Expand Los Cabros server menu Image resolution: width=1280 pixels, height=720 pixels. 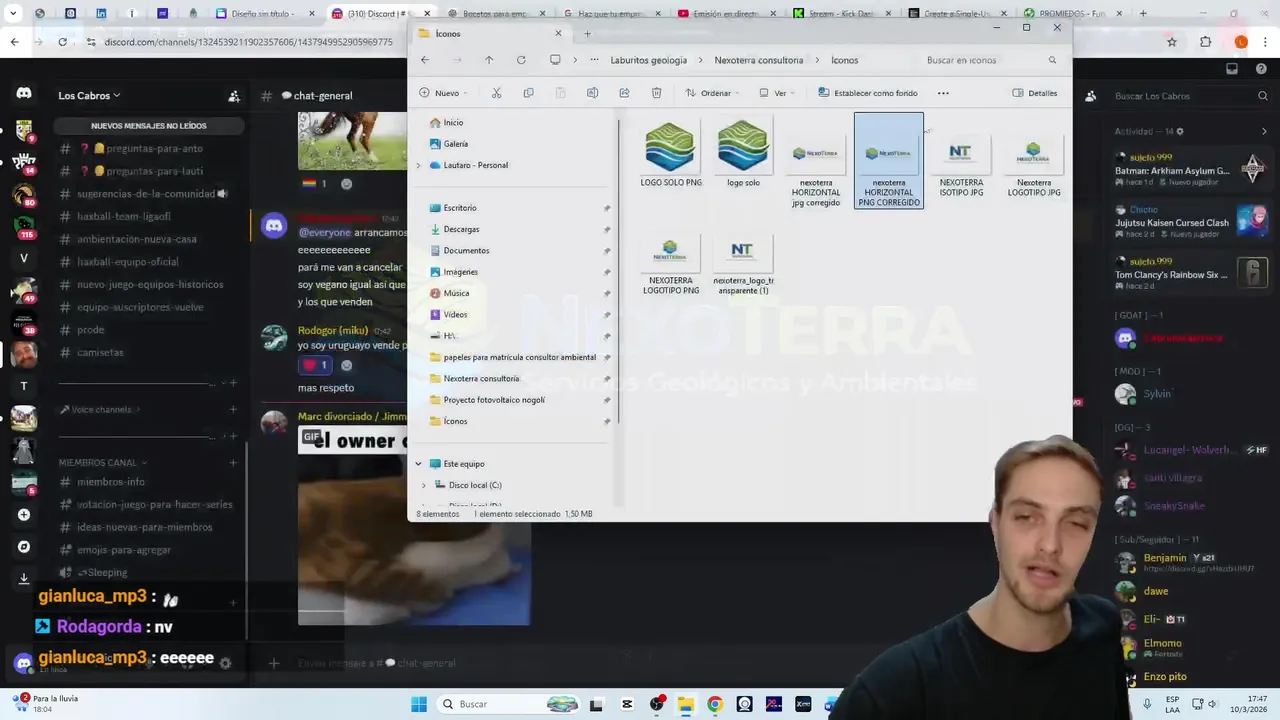(89, 96)
